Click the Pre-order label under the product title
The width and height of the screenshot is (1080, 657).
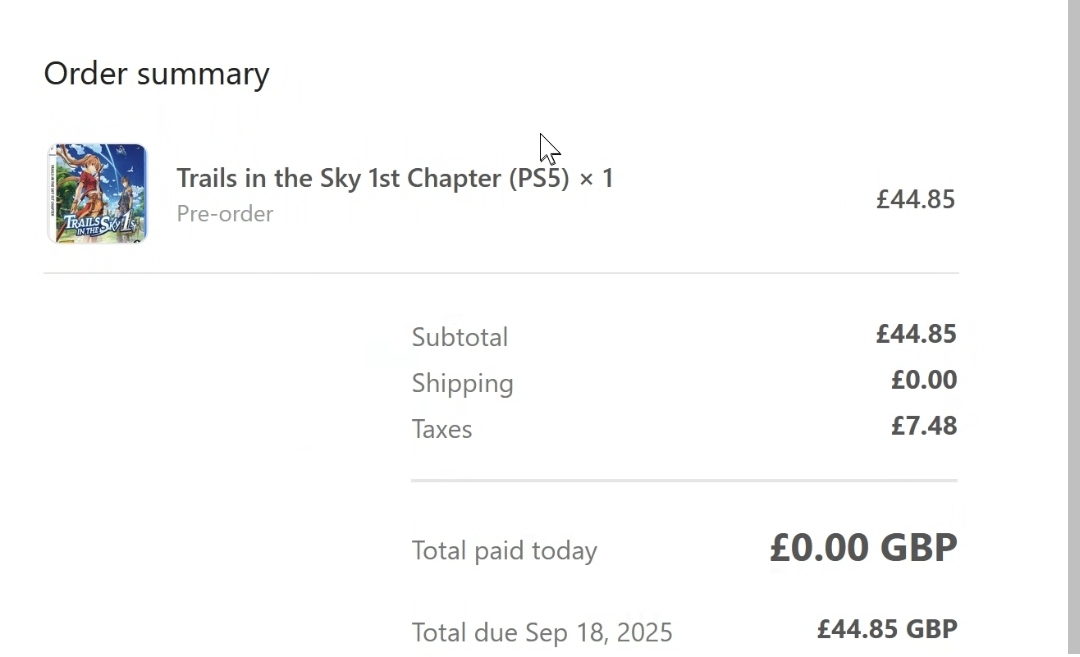click(225, 214)
